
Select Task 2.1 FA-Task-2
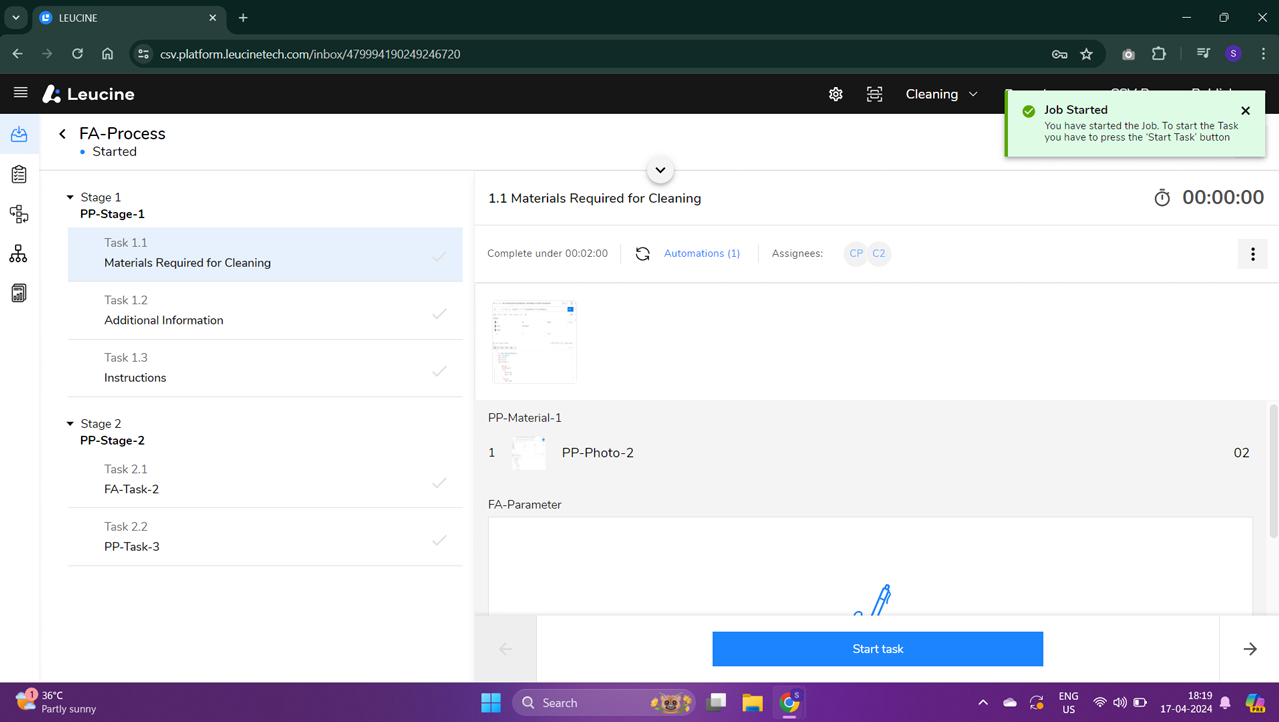265,480
